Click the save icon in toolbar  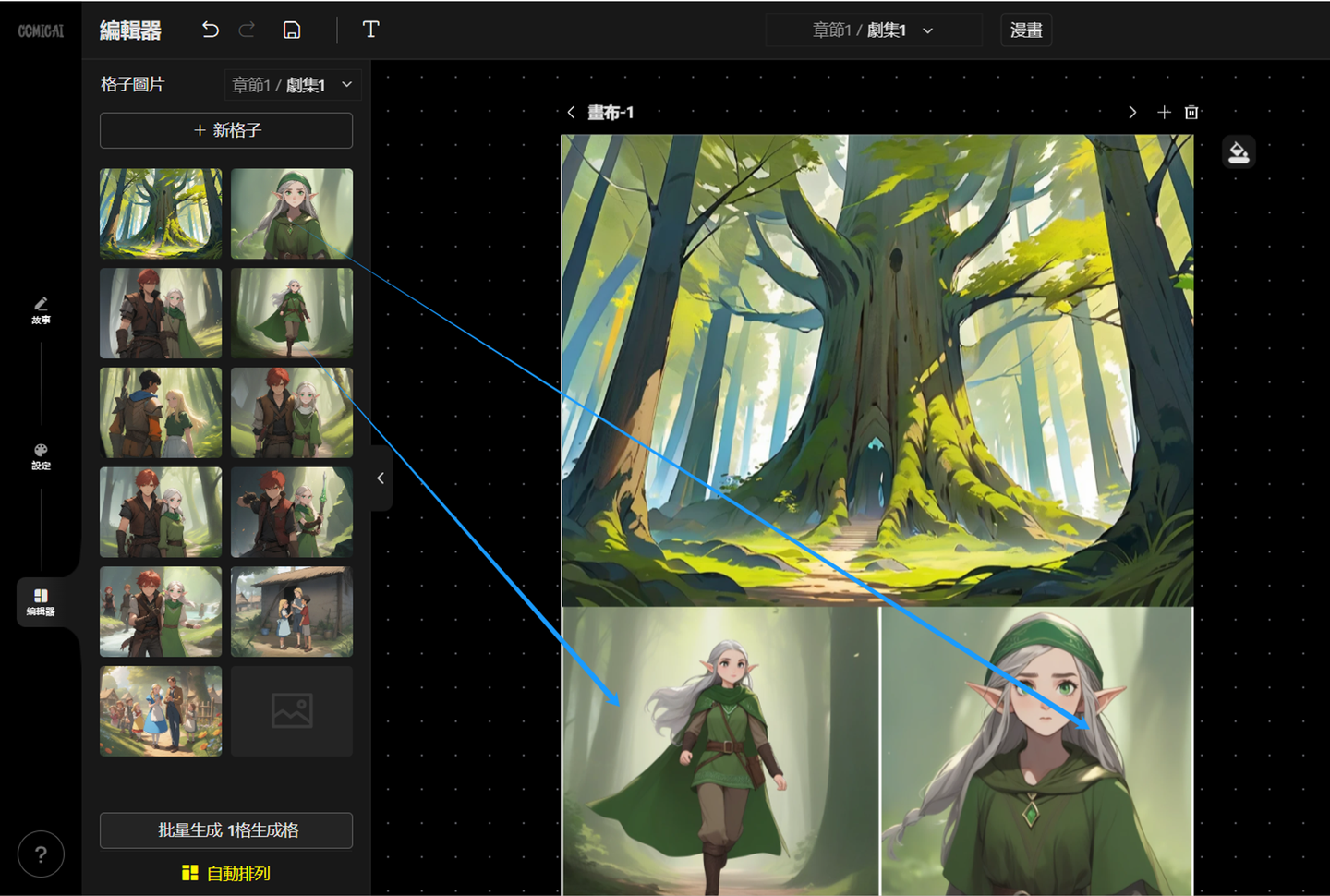coord(292,30)
